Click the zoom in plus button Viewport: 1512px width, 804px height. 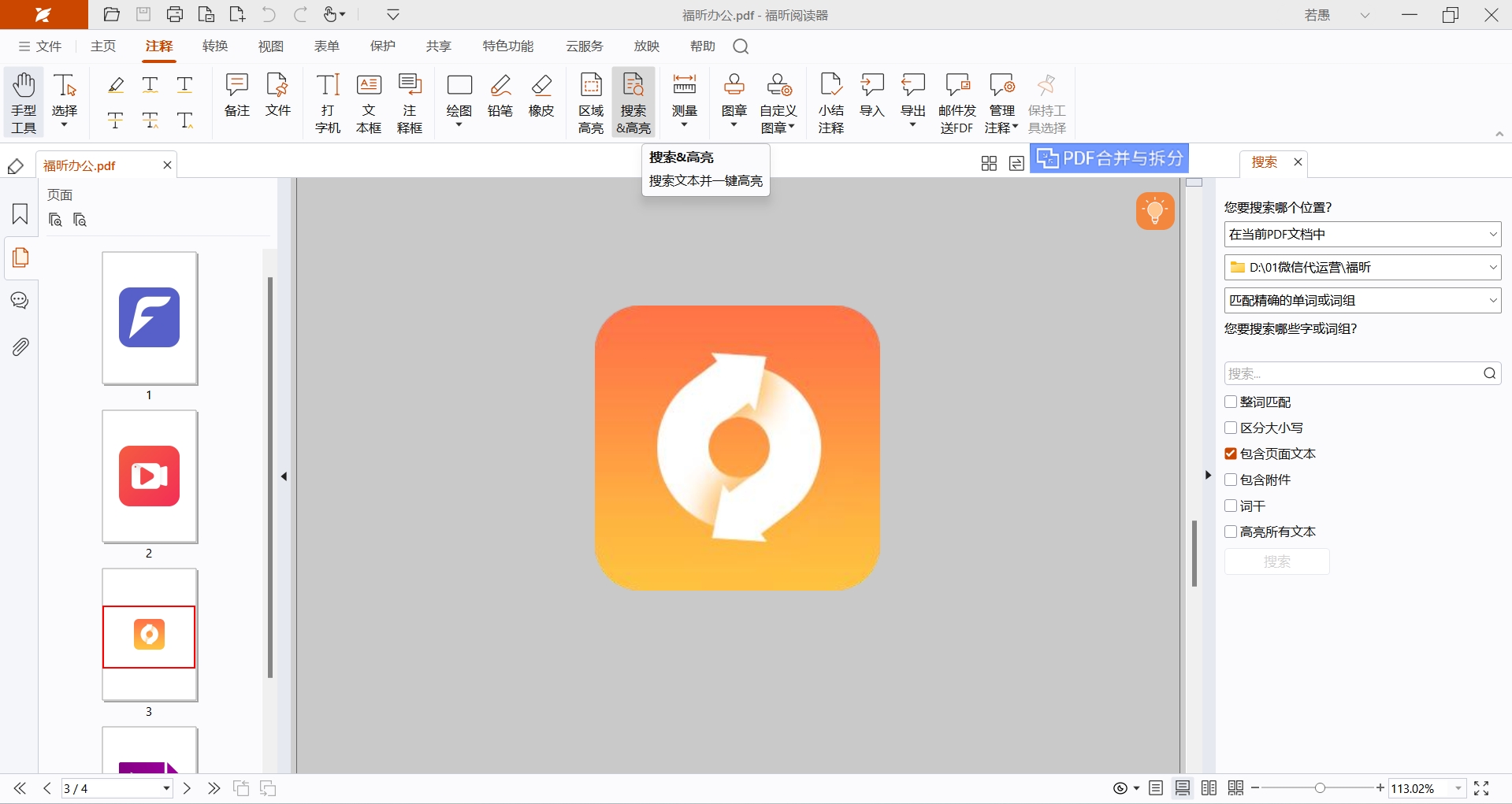(1380, 788)
